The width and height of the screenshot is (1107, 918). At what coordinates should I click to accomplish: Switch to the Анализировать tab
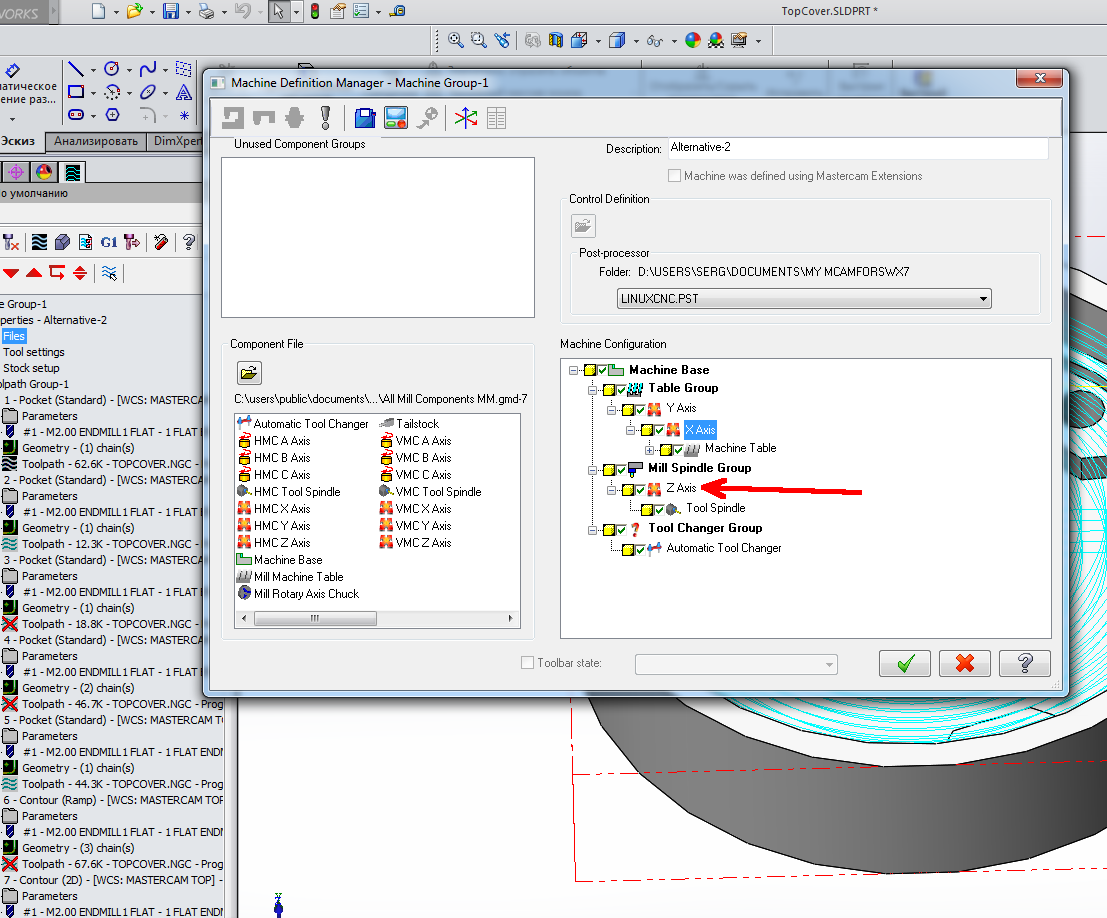[x=96, y=141]
